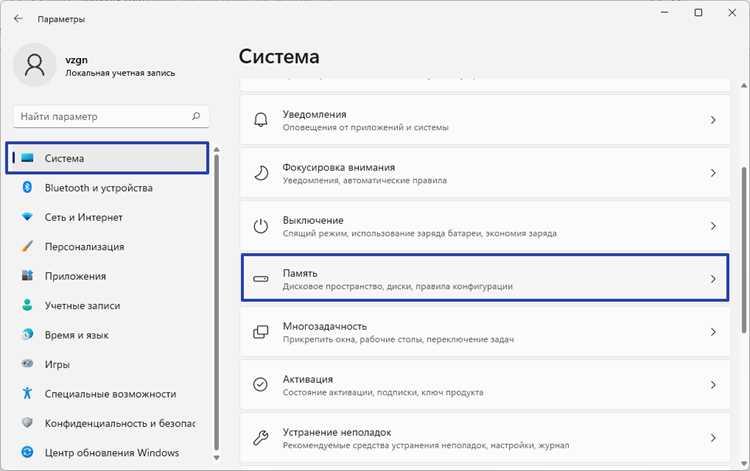Expand the Уведомления row chevron
The width and height of the screenshot is (750, 471).
pos(713,120)
